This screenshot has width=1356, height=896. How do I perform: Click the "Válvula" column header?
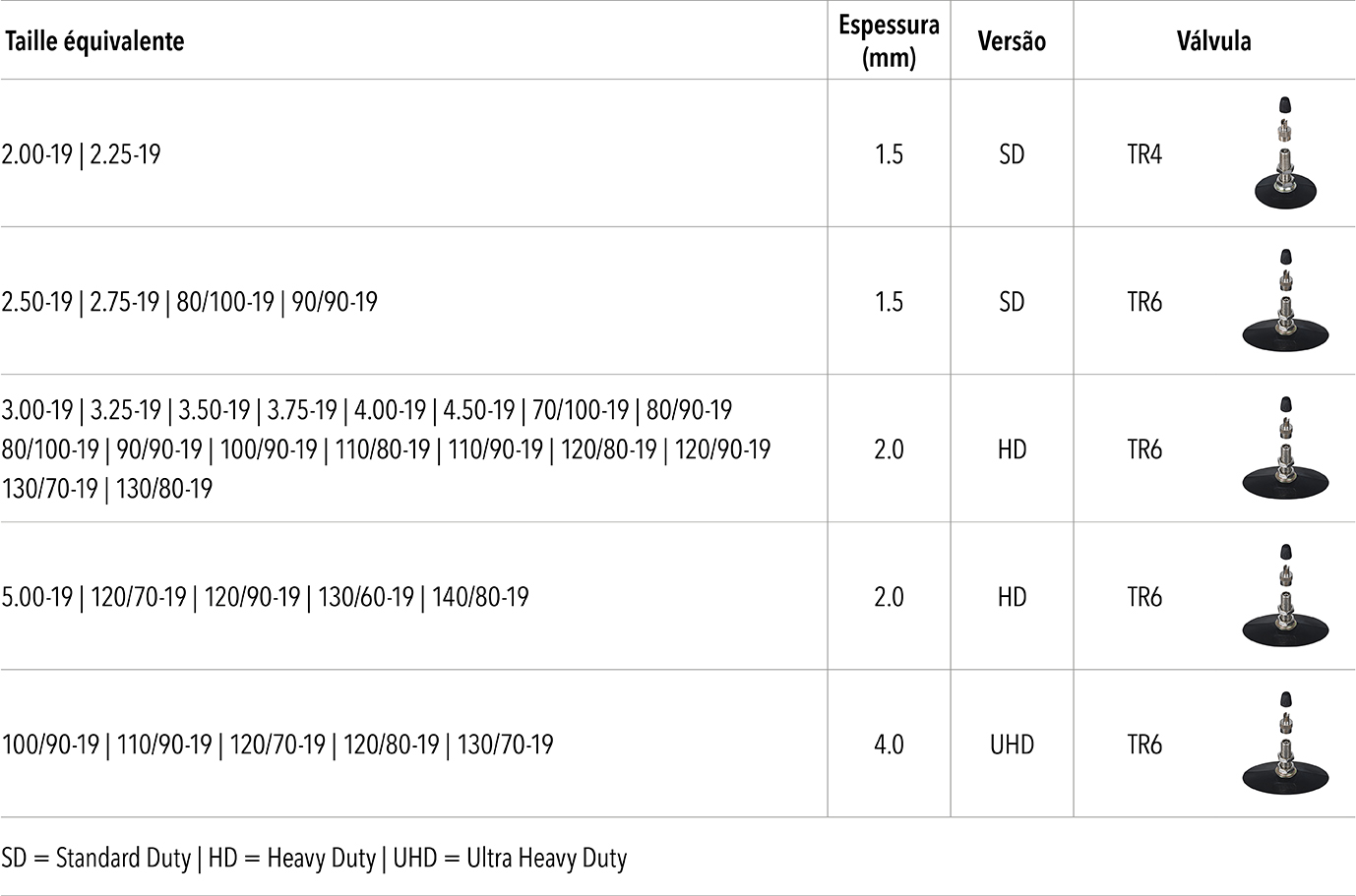tap(1213, 41)
